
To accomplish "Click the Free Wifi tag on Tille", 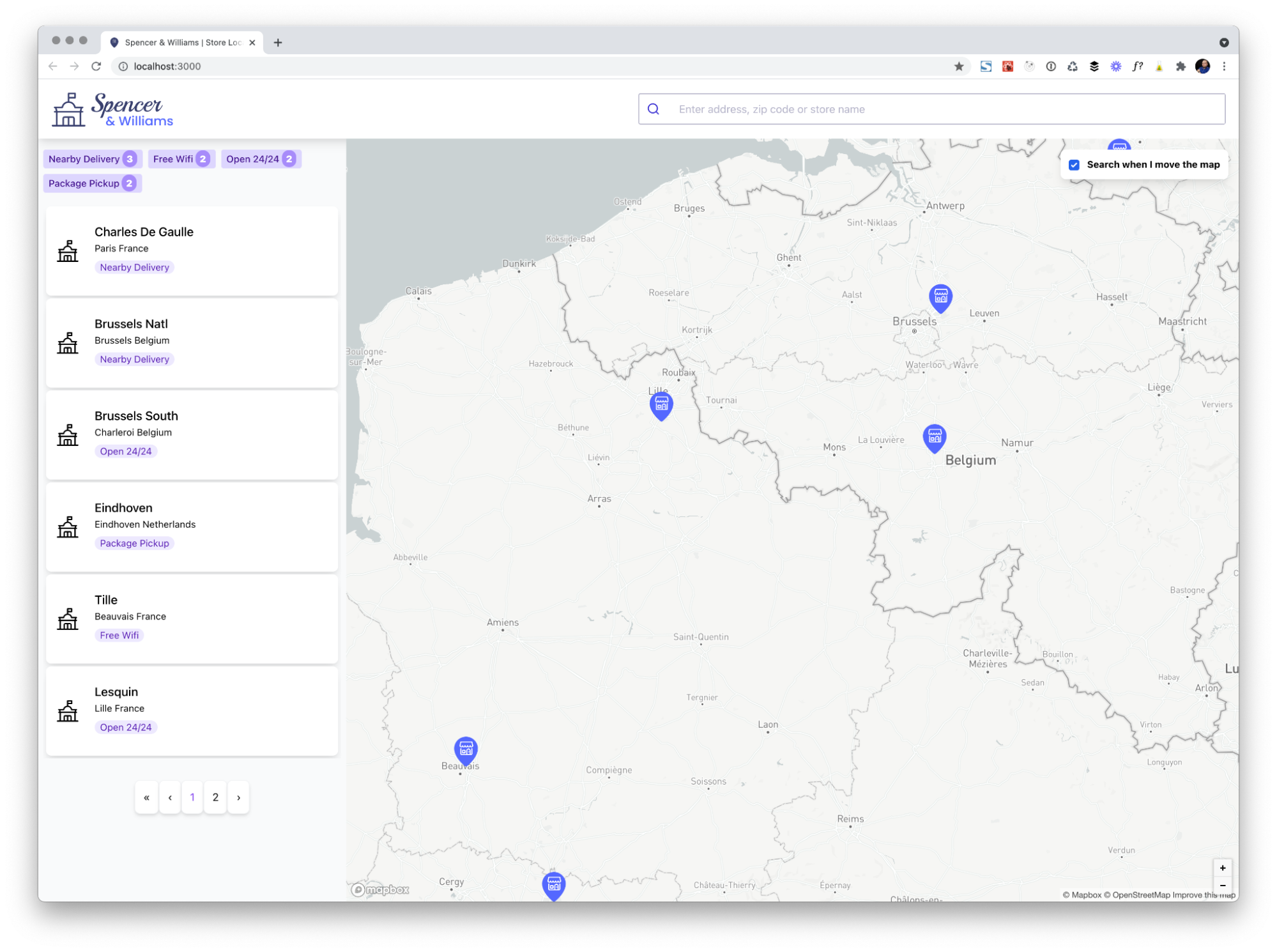I will point(119,636).
